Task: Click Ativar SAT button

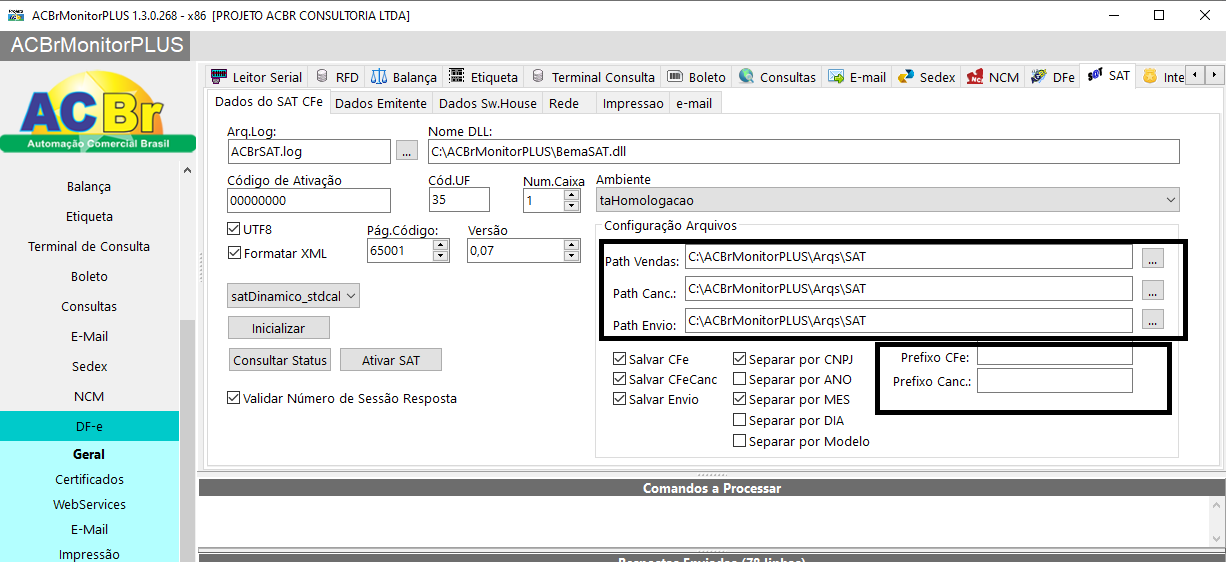Action: click(391, 360)
